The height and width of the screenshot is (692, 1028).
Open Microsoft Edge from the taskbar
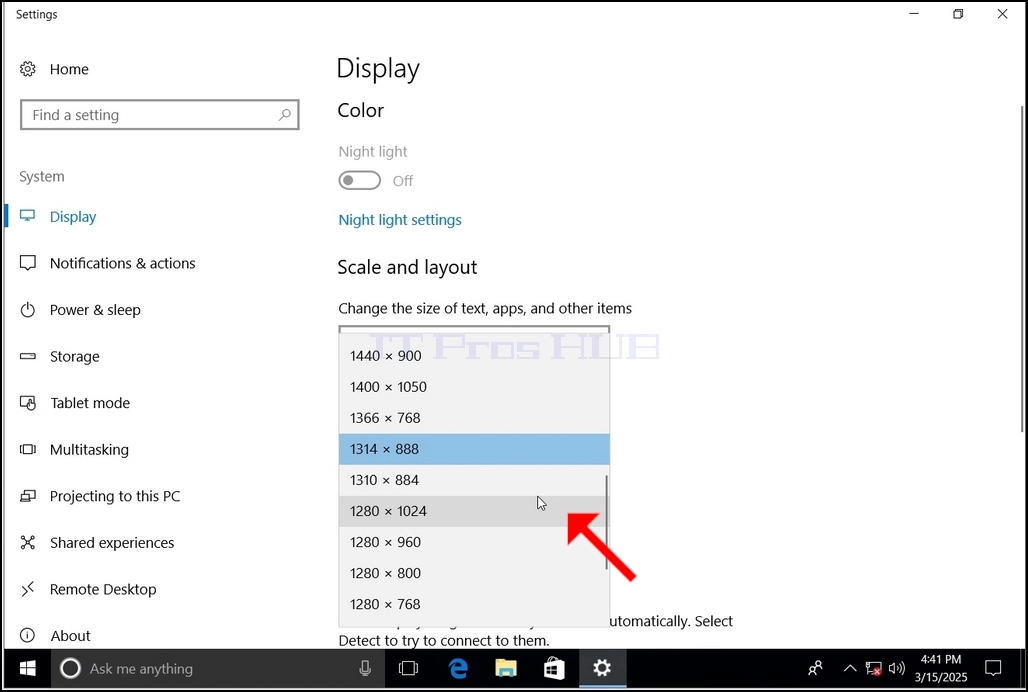click(458, 668)
